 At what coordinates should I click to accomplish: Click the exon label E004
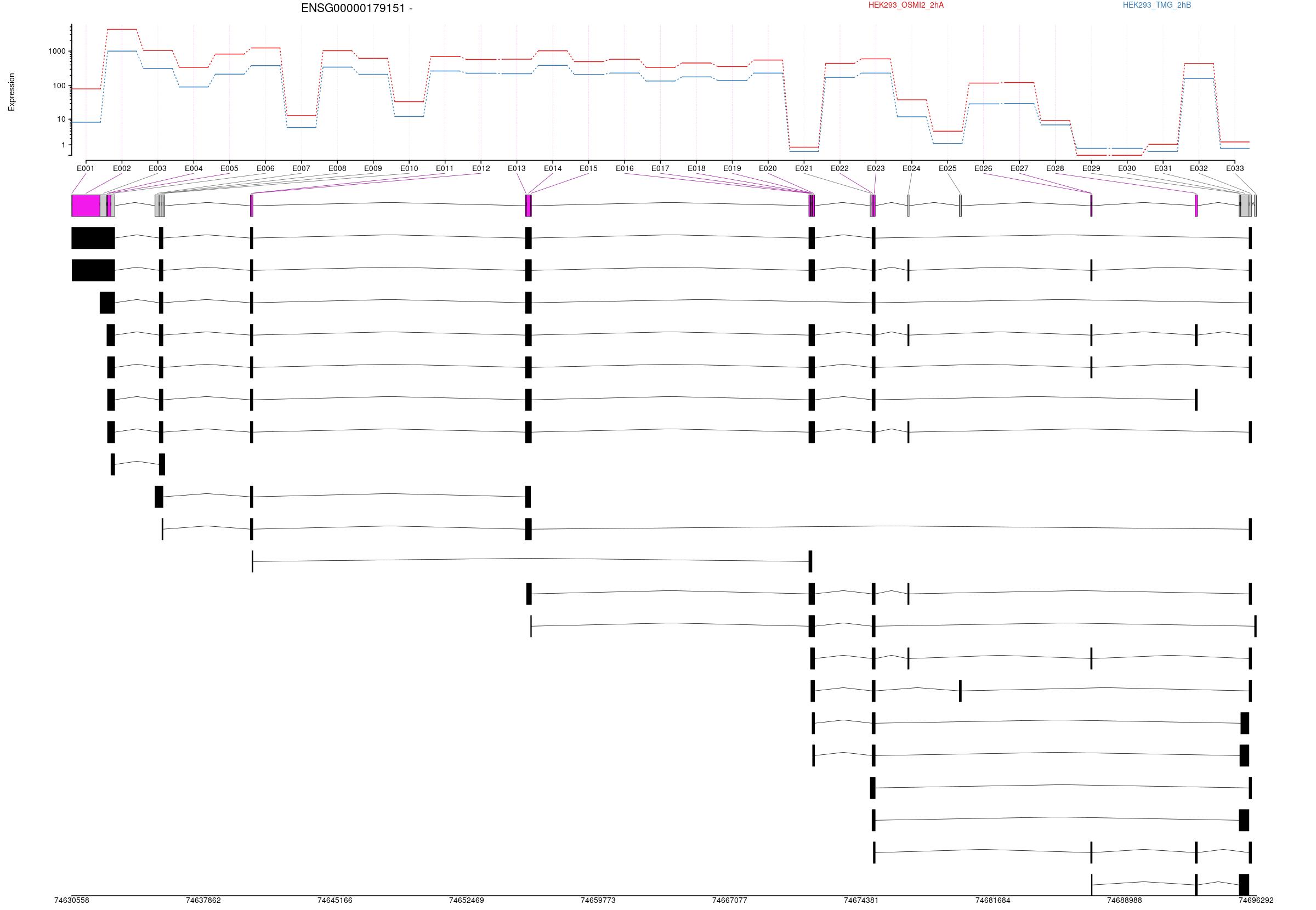(x=194, y=169)
